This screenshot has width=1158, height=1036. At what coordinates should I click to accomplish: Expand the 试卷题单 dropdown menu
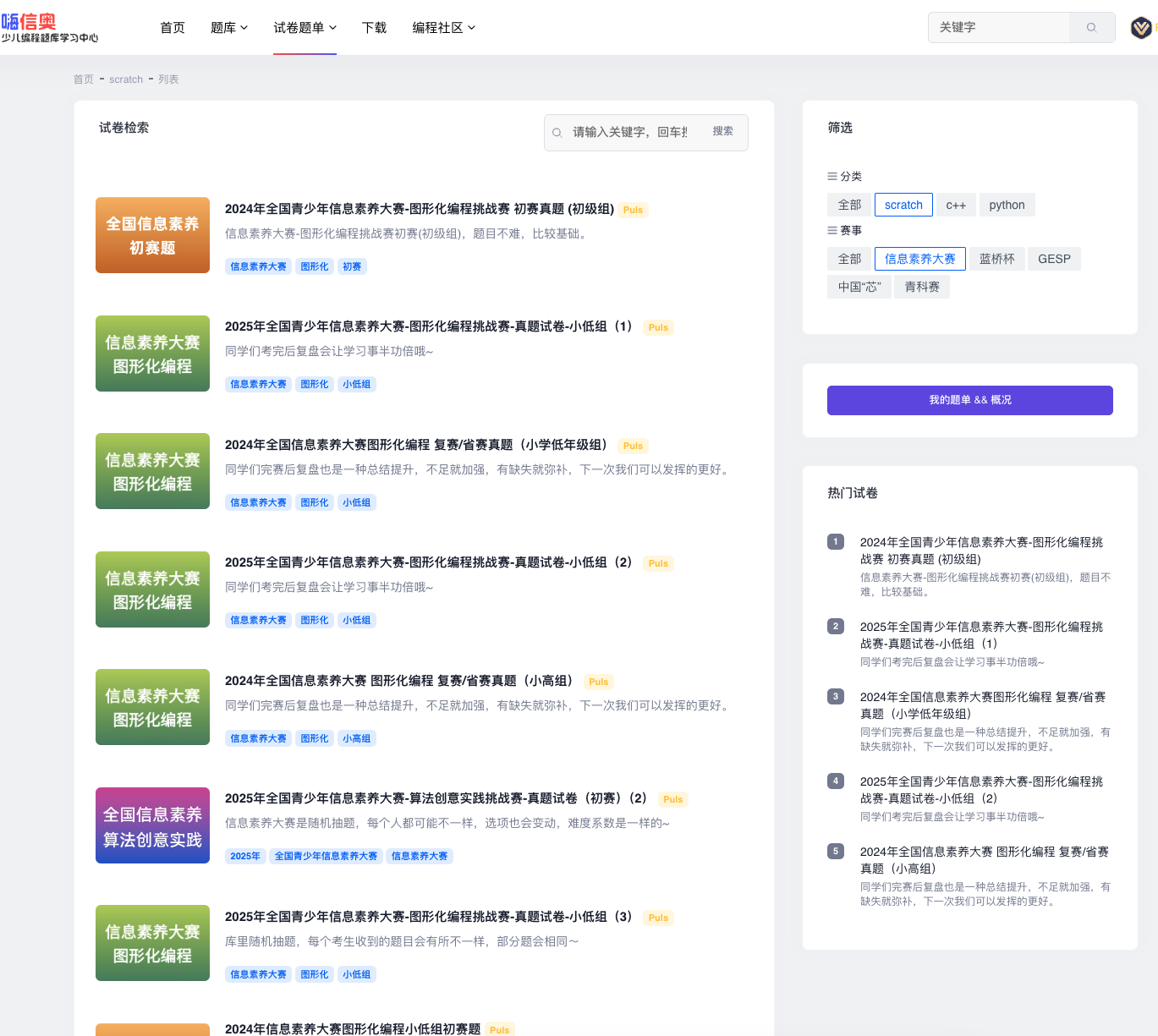[305, 28]
